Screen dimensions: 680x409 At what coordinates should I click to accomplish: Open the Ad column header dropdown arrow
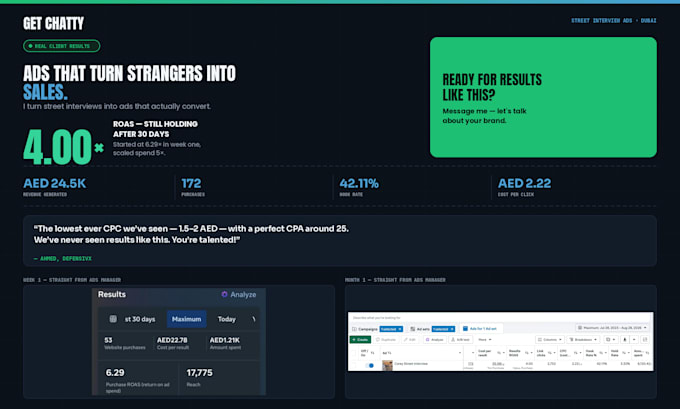click(460, 353)
